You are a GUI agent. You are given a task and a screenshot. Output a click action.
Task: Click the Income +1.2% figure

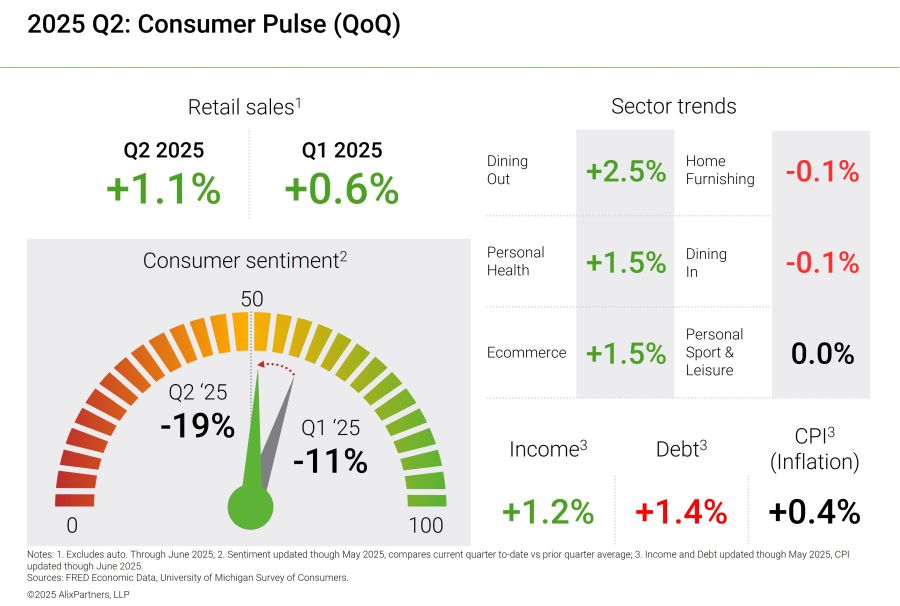[548, 511]
